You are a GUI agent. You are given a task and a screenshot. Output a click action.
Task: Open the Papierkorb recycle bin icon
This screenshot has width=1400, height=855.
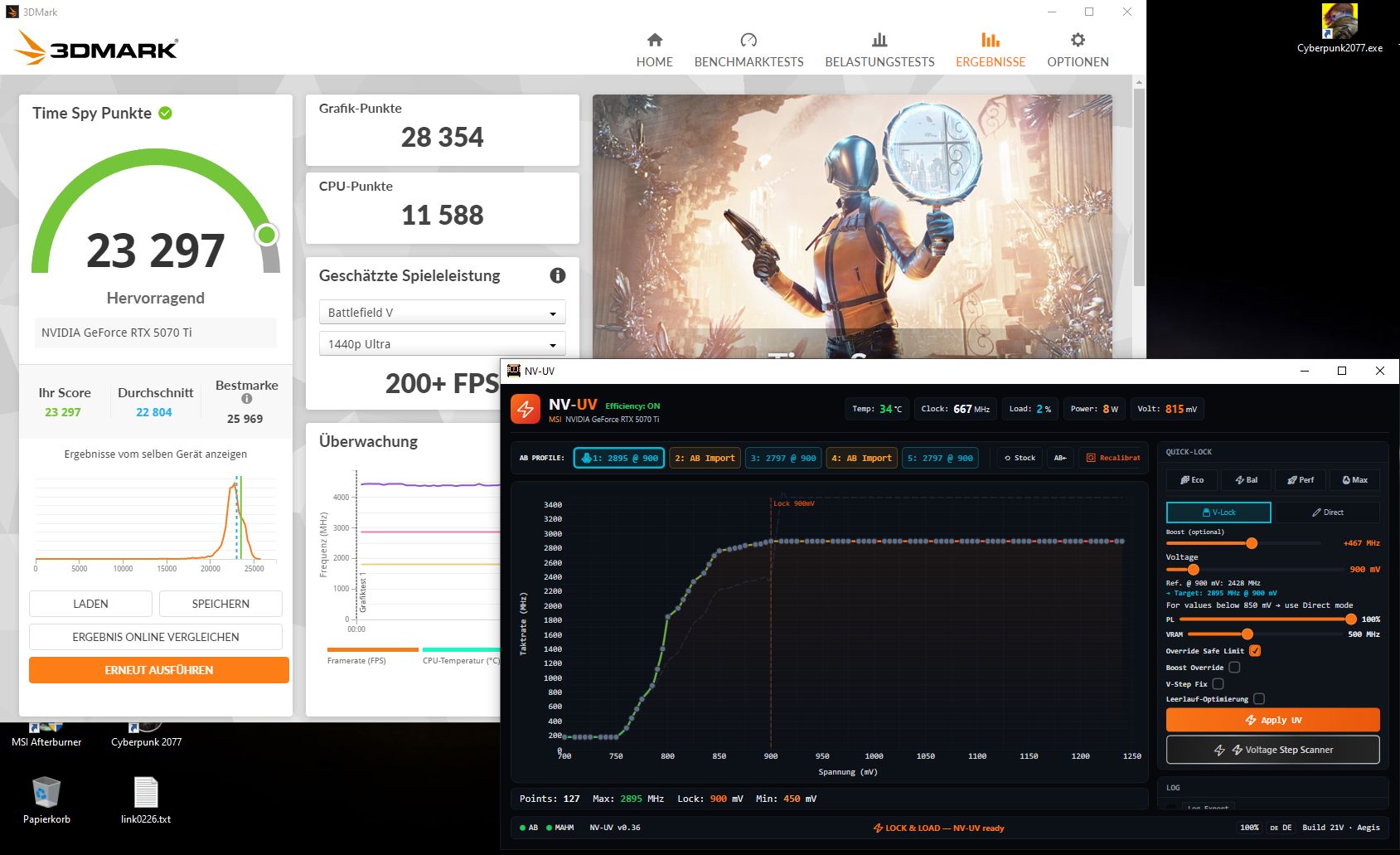46,800
